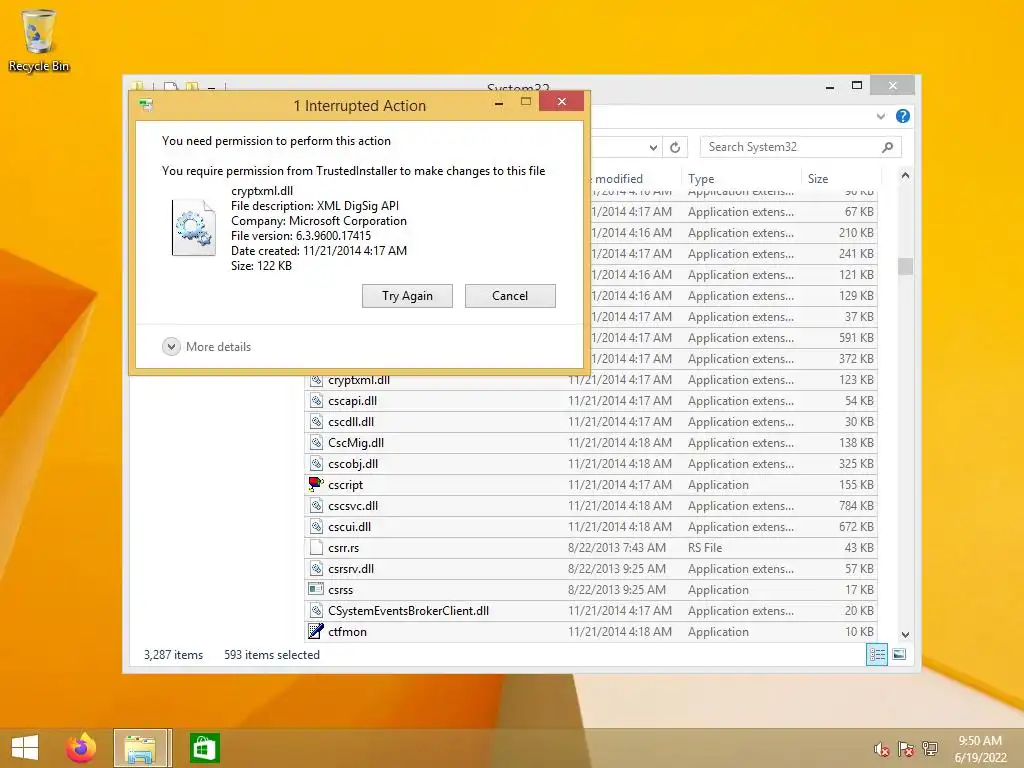Screen dimensions: 1024x768
Task: Switch to large thumbnails view in status bar
Action: 899,654
